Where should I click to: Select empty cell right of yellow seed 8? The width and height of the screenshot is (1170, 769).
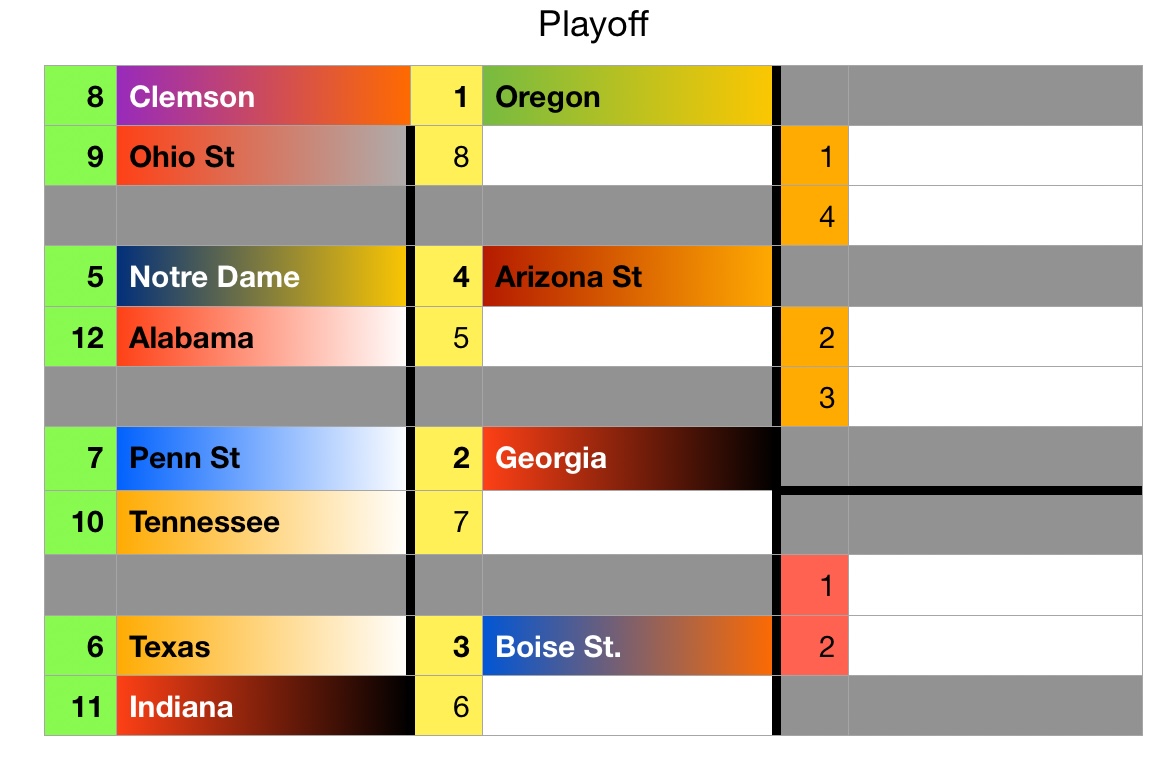pos(627,156)
